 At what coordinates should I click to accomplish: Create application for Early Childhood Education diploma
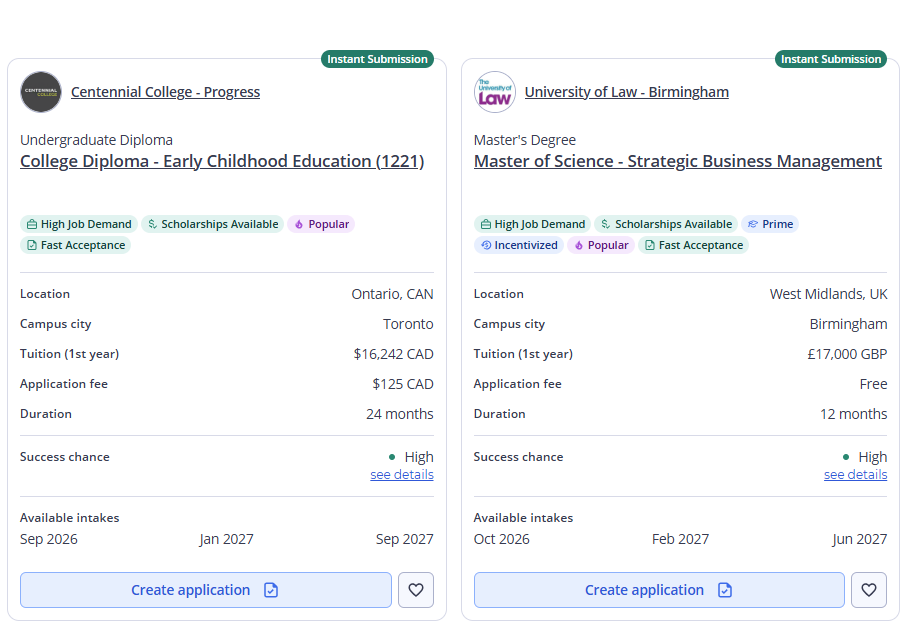pyautogui.click(x=205, y=590)
